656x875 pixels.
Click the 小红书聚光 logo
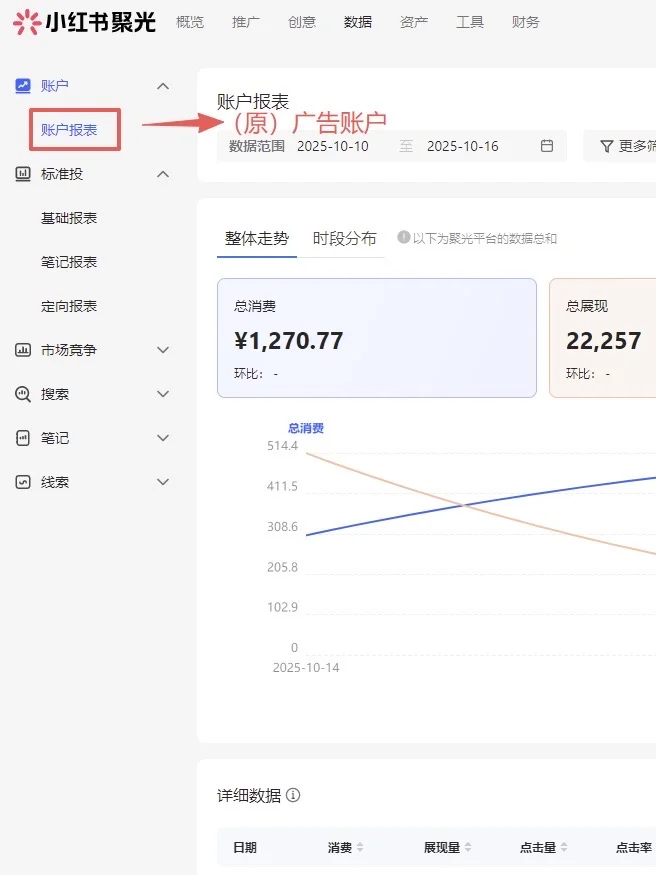tap(84, 22)
